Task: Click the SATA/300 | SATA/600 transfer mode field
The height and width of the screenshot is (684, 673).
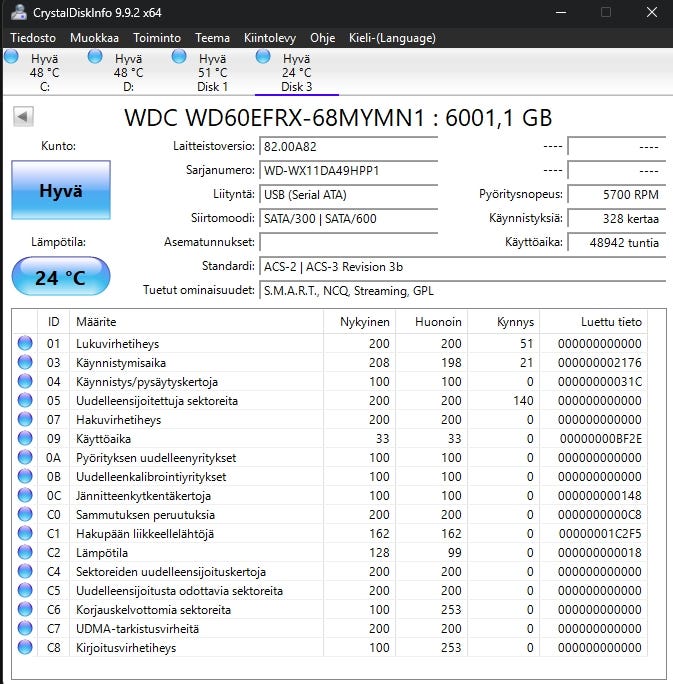Action: (348, 218)
